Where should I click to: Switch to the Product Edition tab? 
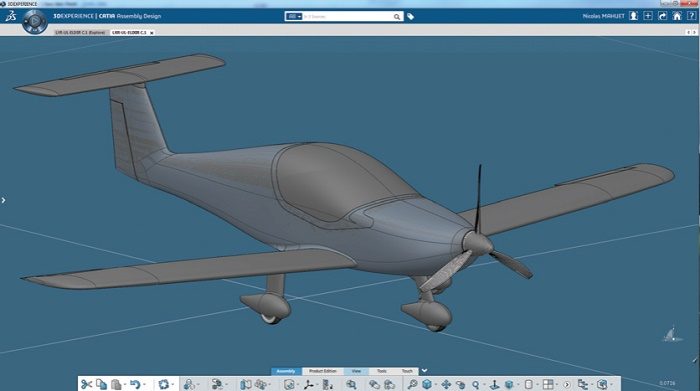(x=323, y=371)
